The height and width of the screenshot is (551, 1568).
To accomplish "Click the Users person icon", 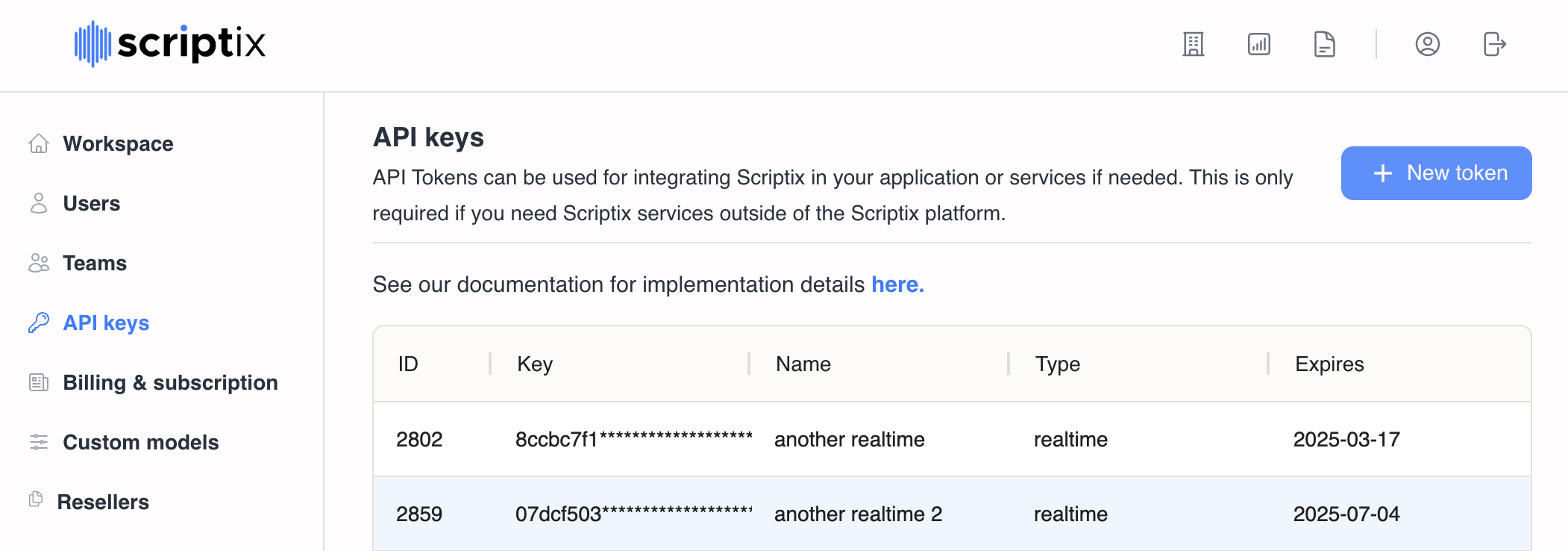I will pos(39,203).
